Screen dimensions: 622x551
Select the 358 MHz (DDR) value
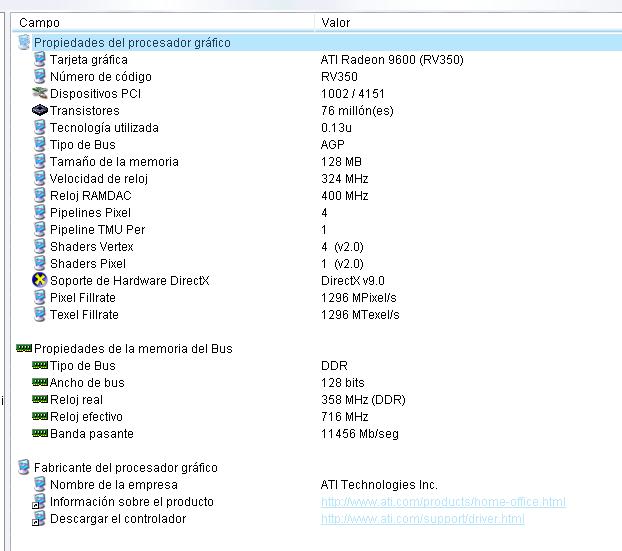click(x=363, y=399)
